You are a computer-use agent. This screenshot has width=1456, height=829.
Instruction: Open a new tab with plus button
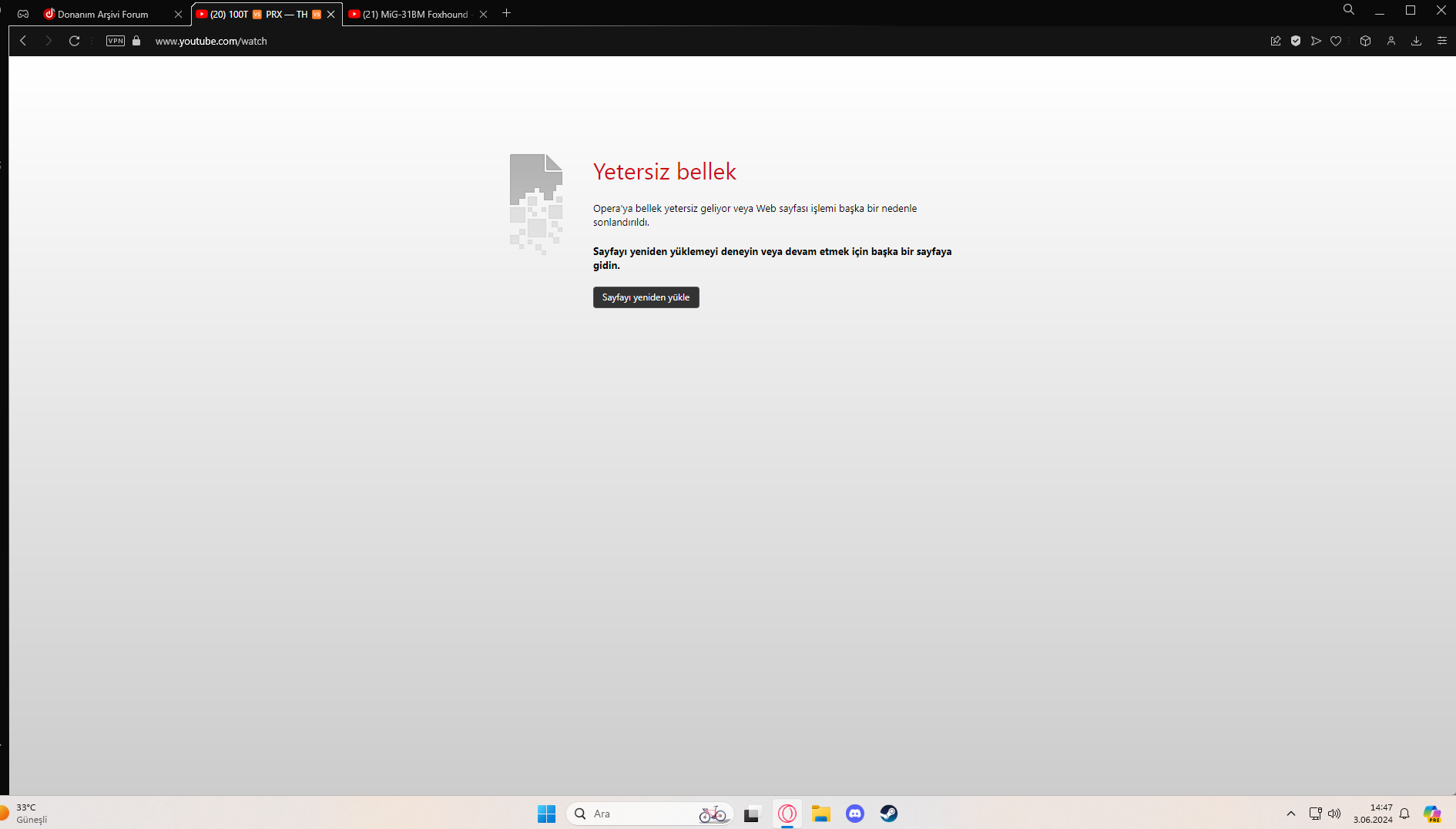(x=506, y=13)
